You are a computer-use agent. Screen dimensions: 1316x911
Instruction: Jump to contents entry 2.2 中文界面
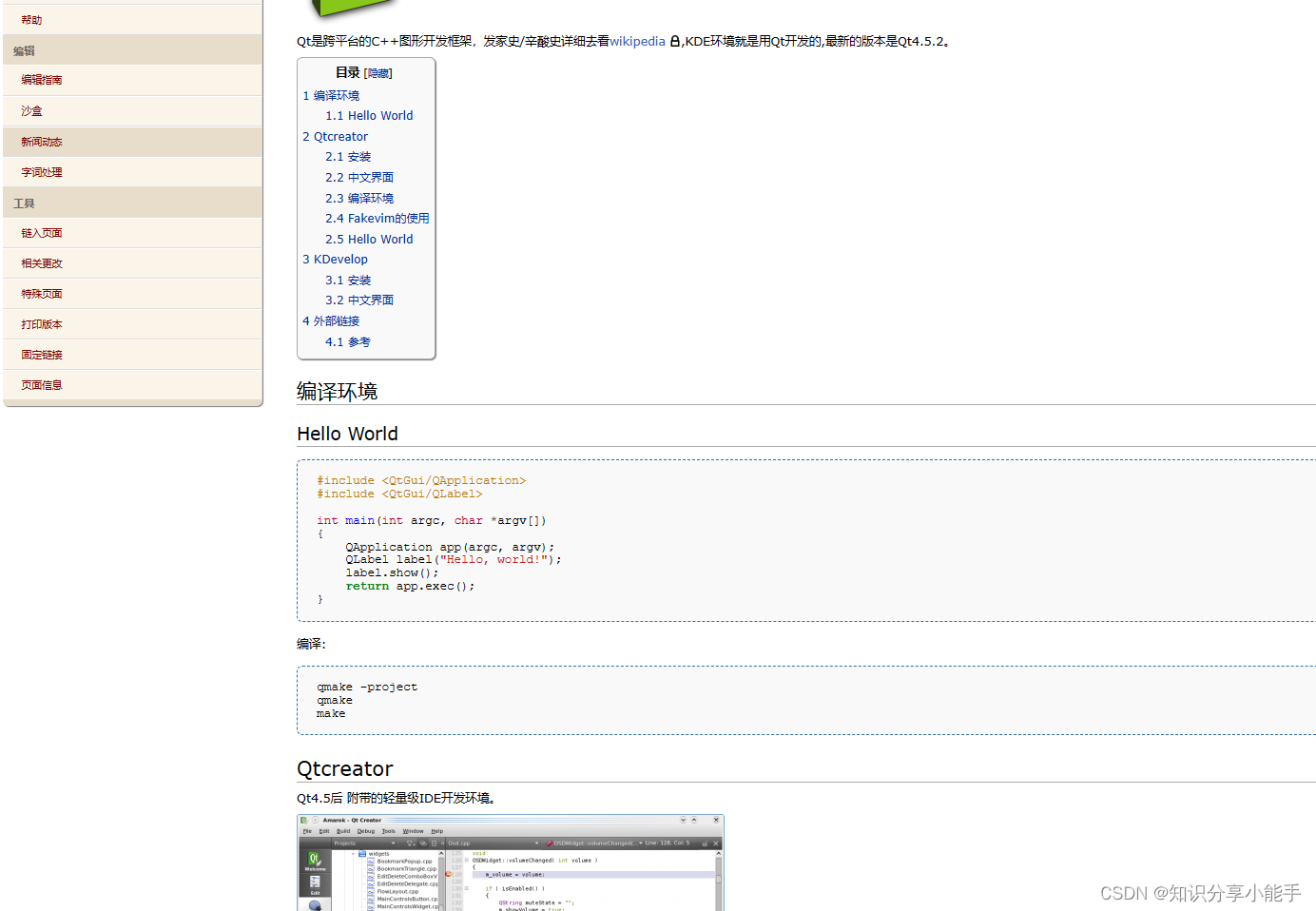[359, 178]
